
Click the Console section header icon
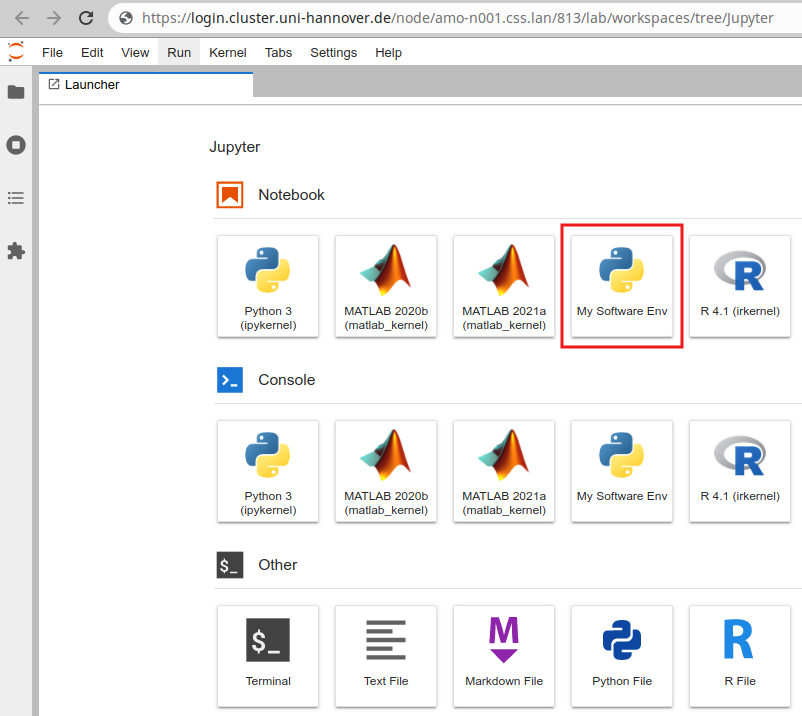pos(230,380)
